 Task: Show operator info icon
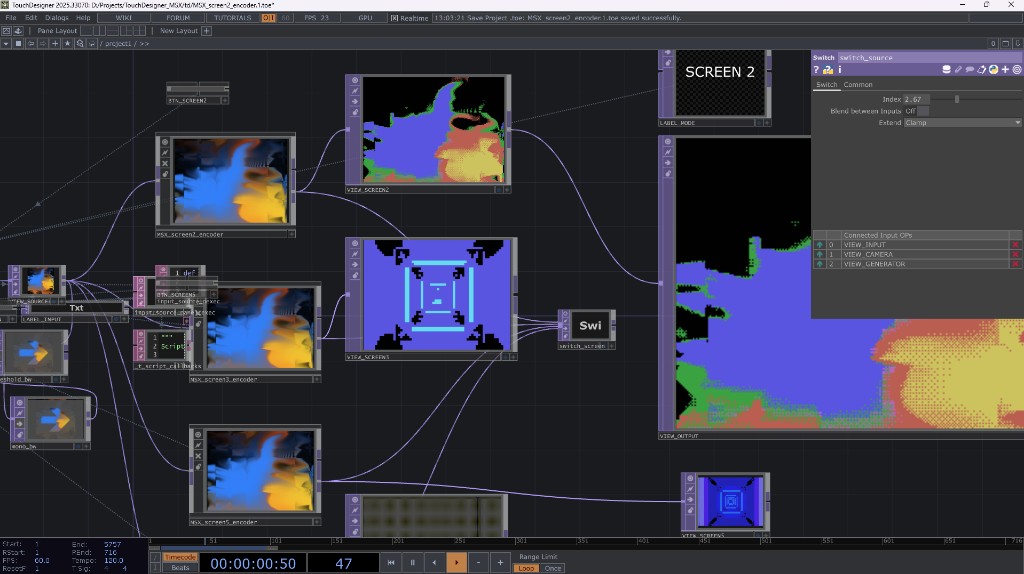point(840,70)
